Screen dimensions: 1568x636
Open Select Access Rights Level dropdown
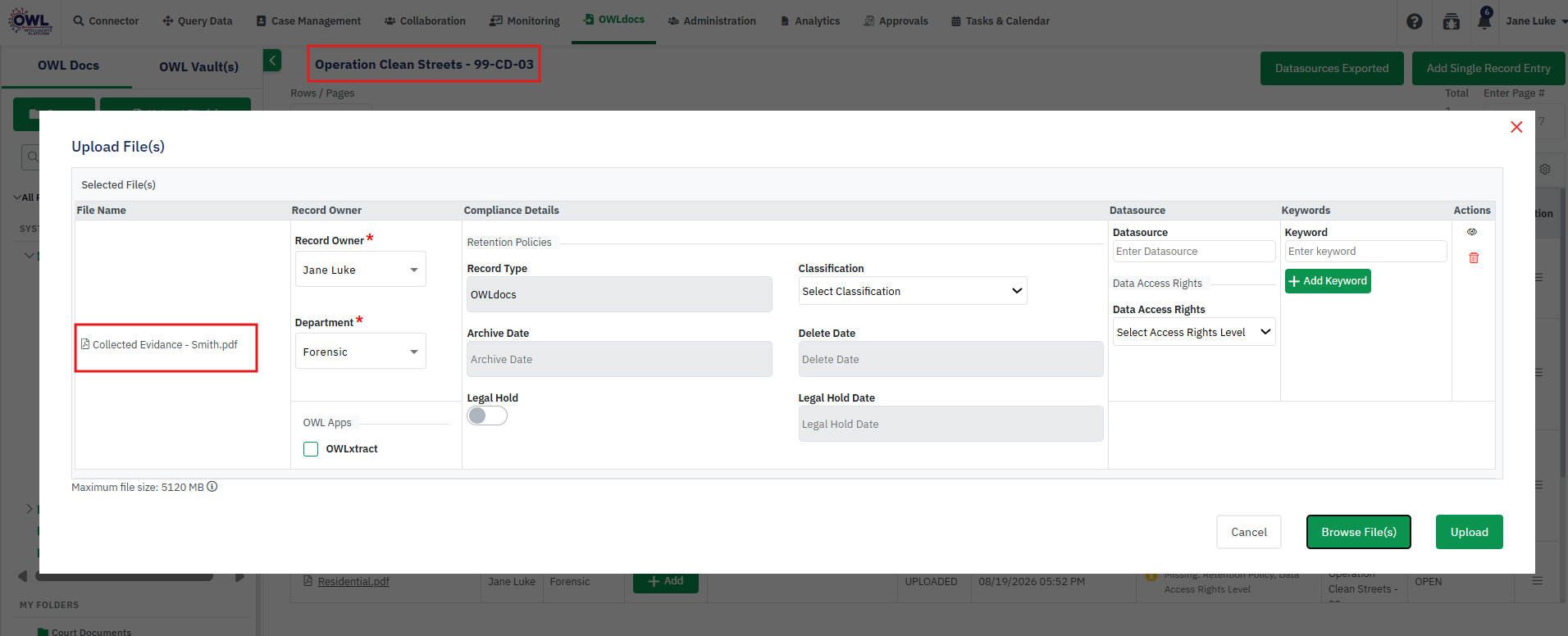(x=1193, y=332)
